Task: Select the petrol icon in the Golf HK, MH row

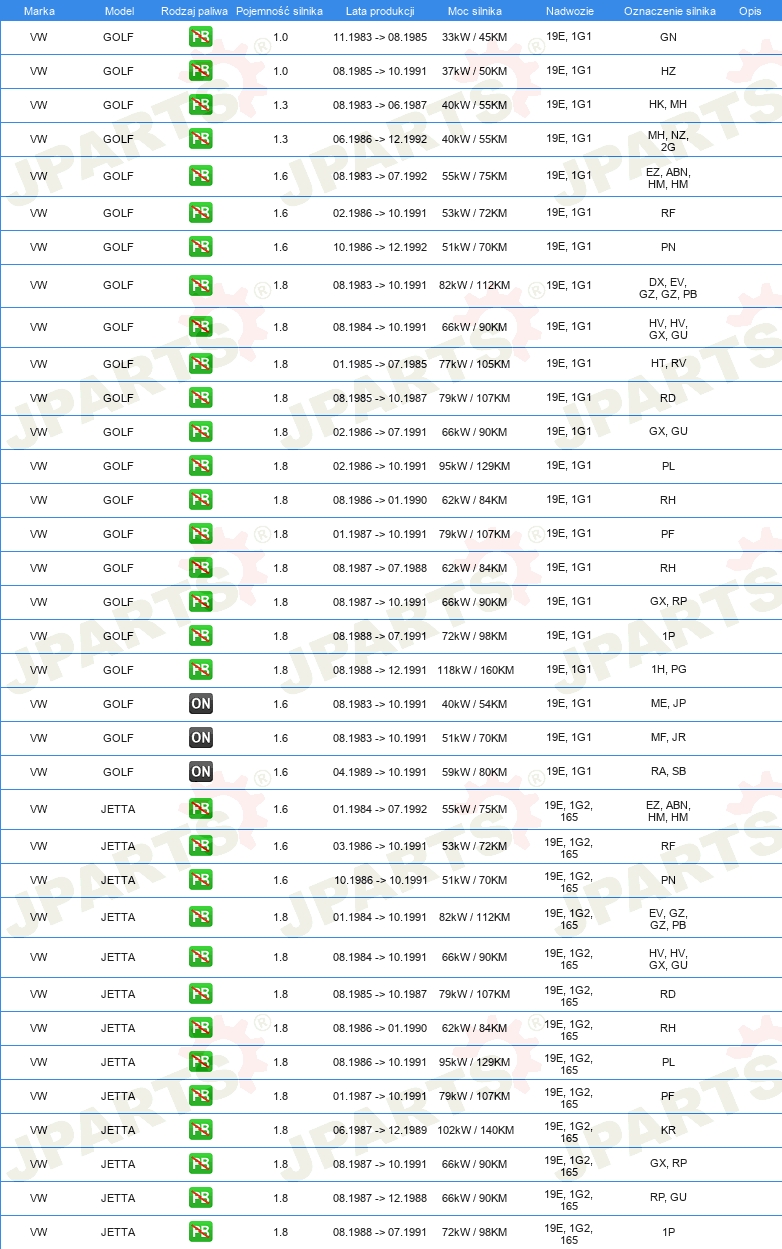Action: point(201,106)
